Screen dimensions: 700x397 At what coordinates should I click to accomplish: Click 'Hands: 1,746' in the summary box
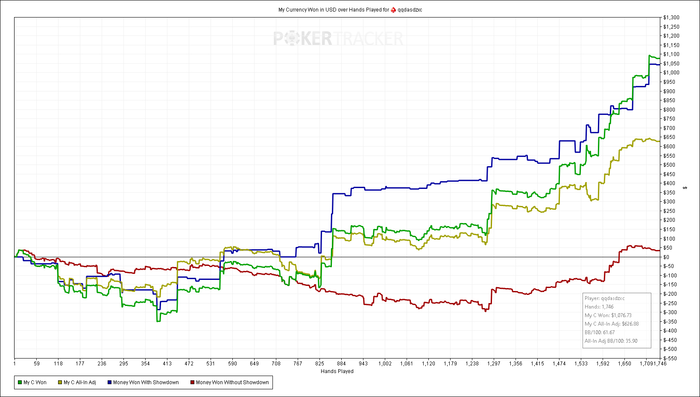pyautogui.click(x=598, y=307)
